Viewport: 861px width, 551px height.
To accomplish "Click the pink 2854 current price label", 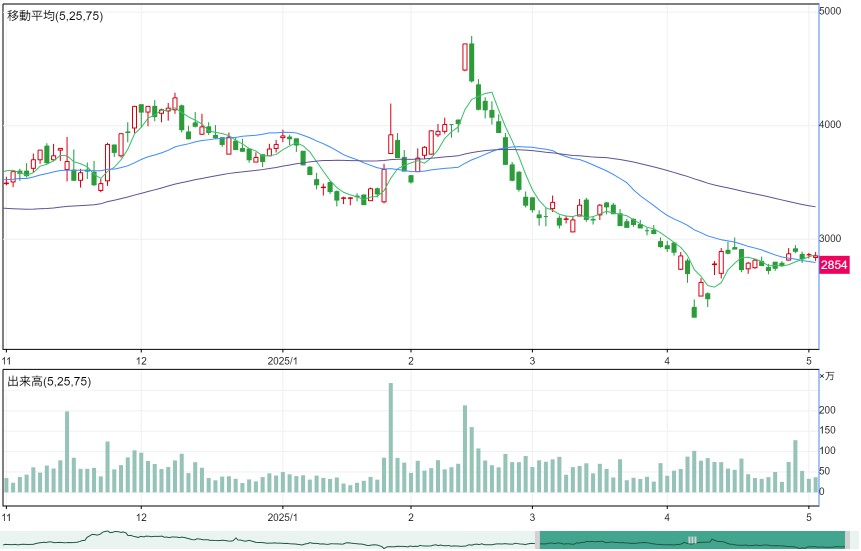I will [834, 265].
